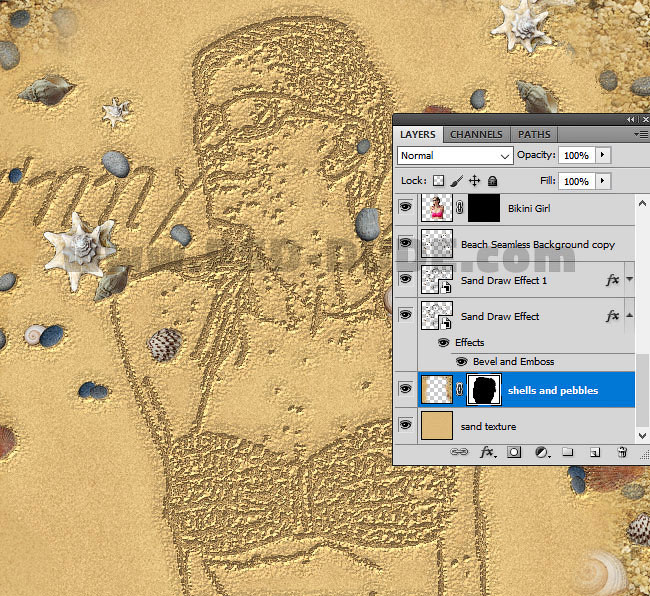The height and width of the screenshot is (596, 650).
Task: Enable lock transparent pixels icon
Action: pyautogui.click(x=438, y=181)
